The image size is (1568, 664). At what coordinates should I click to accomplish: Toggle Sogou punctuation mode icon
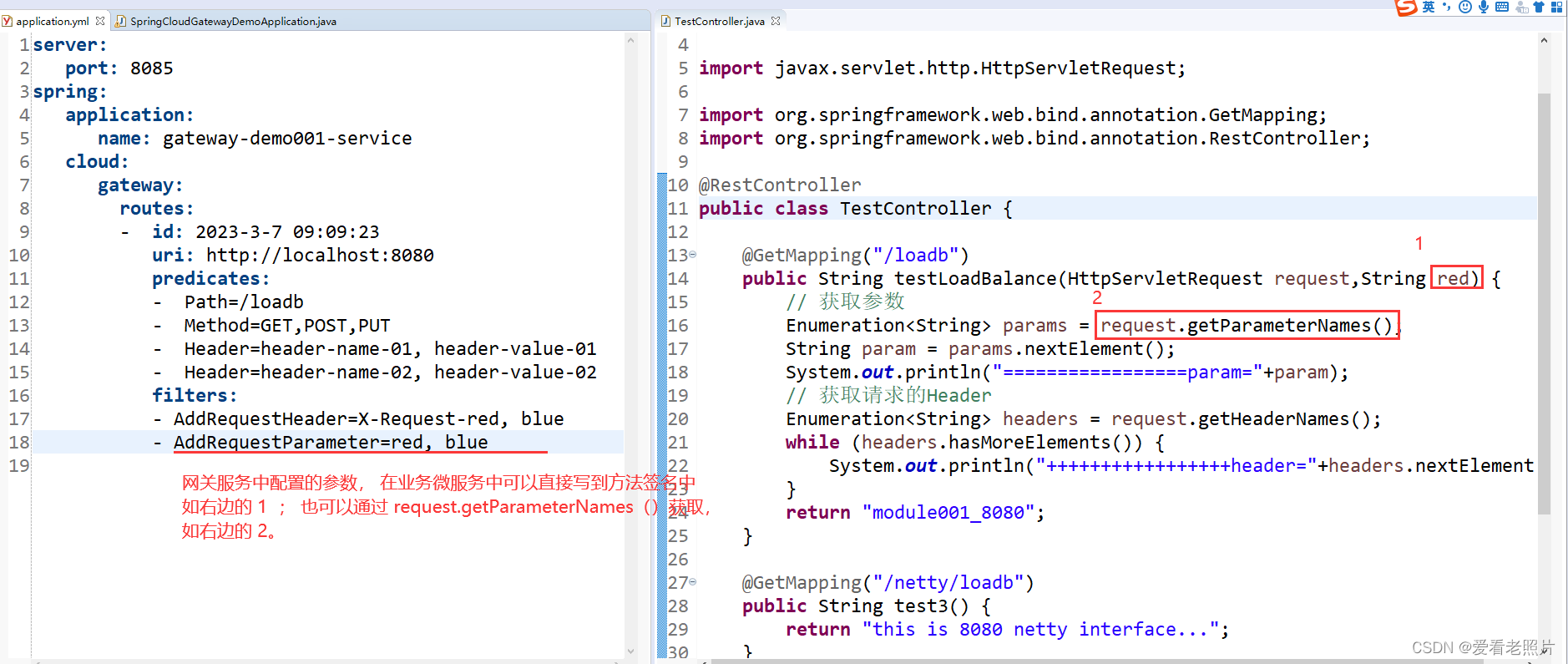tap(1447, 7)
